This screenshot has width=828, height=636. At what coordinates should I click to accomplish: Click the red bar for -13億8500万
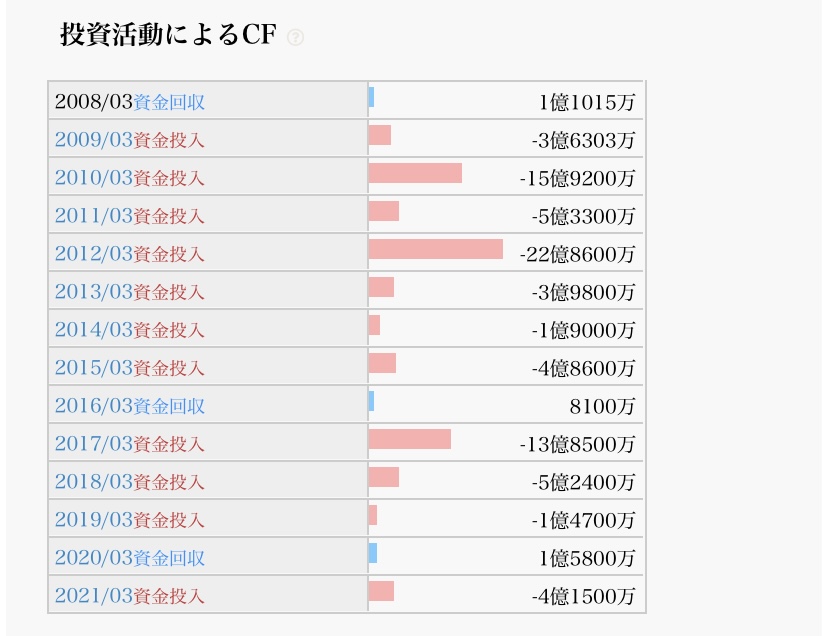pyautogui.click(x=410, y=439)
